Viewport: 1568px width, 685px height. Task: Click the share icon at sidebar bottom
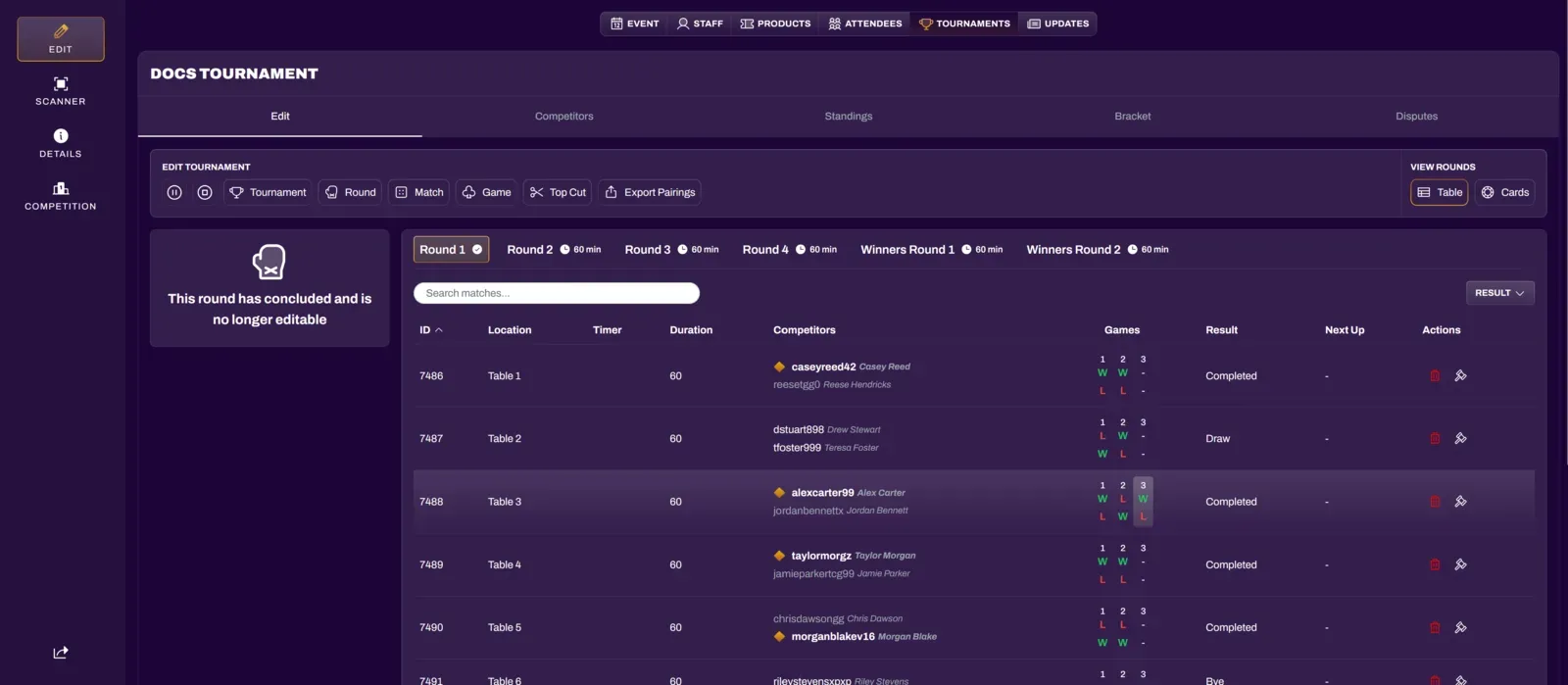(x=61, y=653)
